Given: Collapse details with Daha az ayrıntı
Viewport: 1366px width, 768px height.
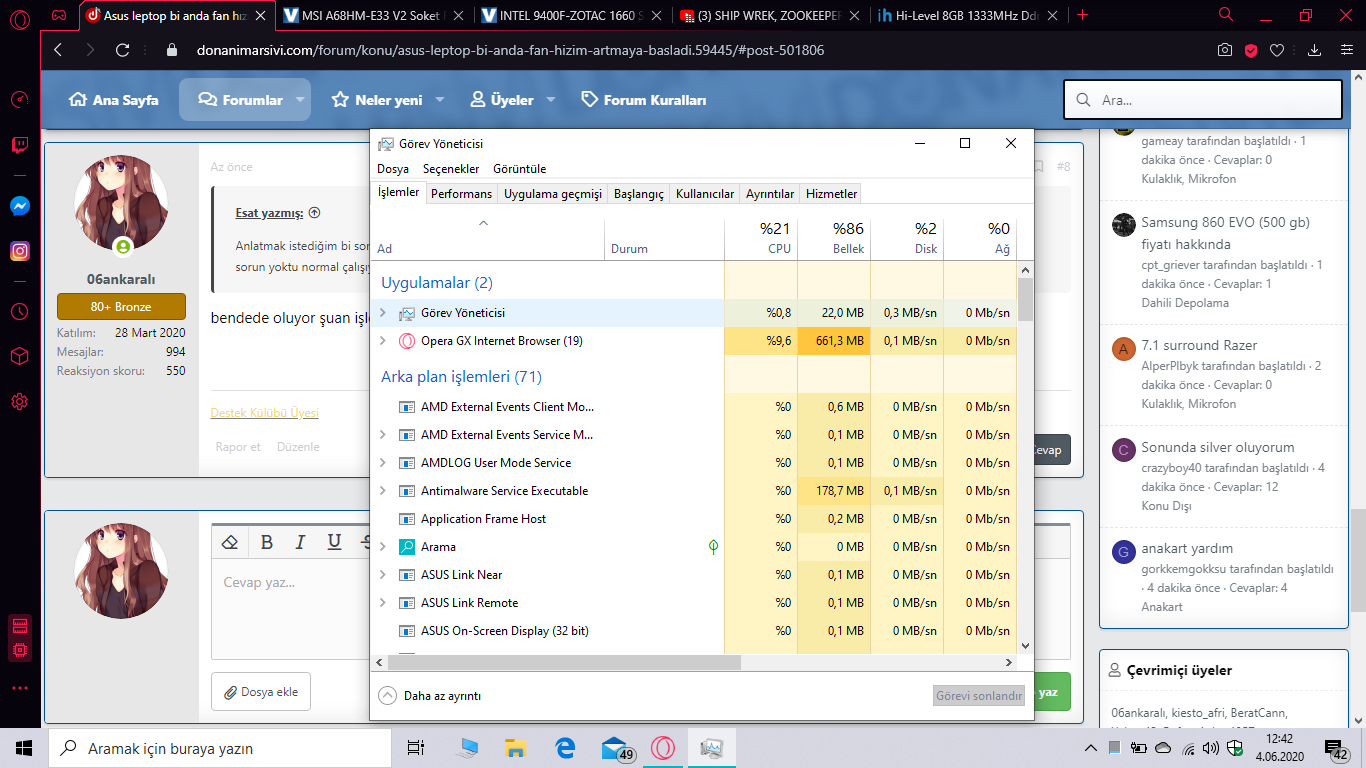Looking at the screenshot, I should pyautogui.click(x=430, y=695).
